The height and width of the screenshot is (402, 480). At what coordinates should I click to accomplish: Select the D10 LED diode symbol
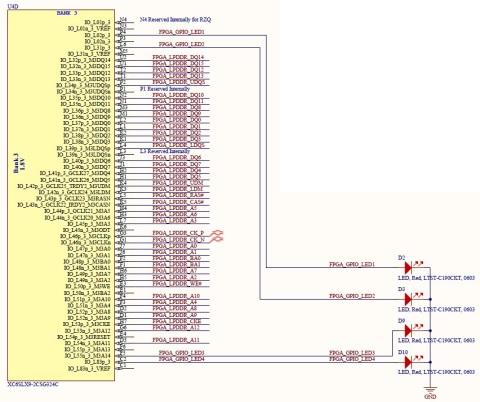pyautogui.click(x=409, y=362)
